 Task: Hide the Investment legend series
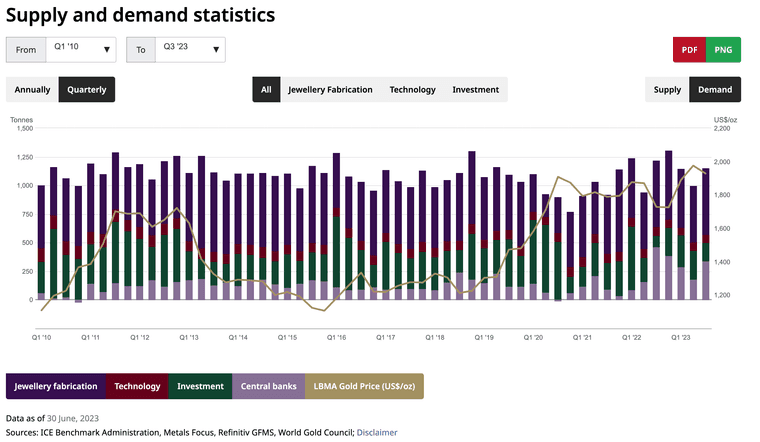pos(200,386)
